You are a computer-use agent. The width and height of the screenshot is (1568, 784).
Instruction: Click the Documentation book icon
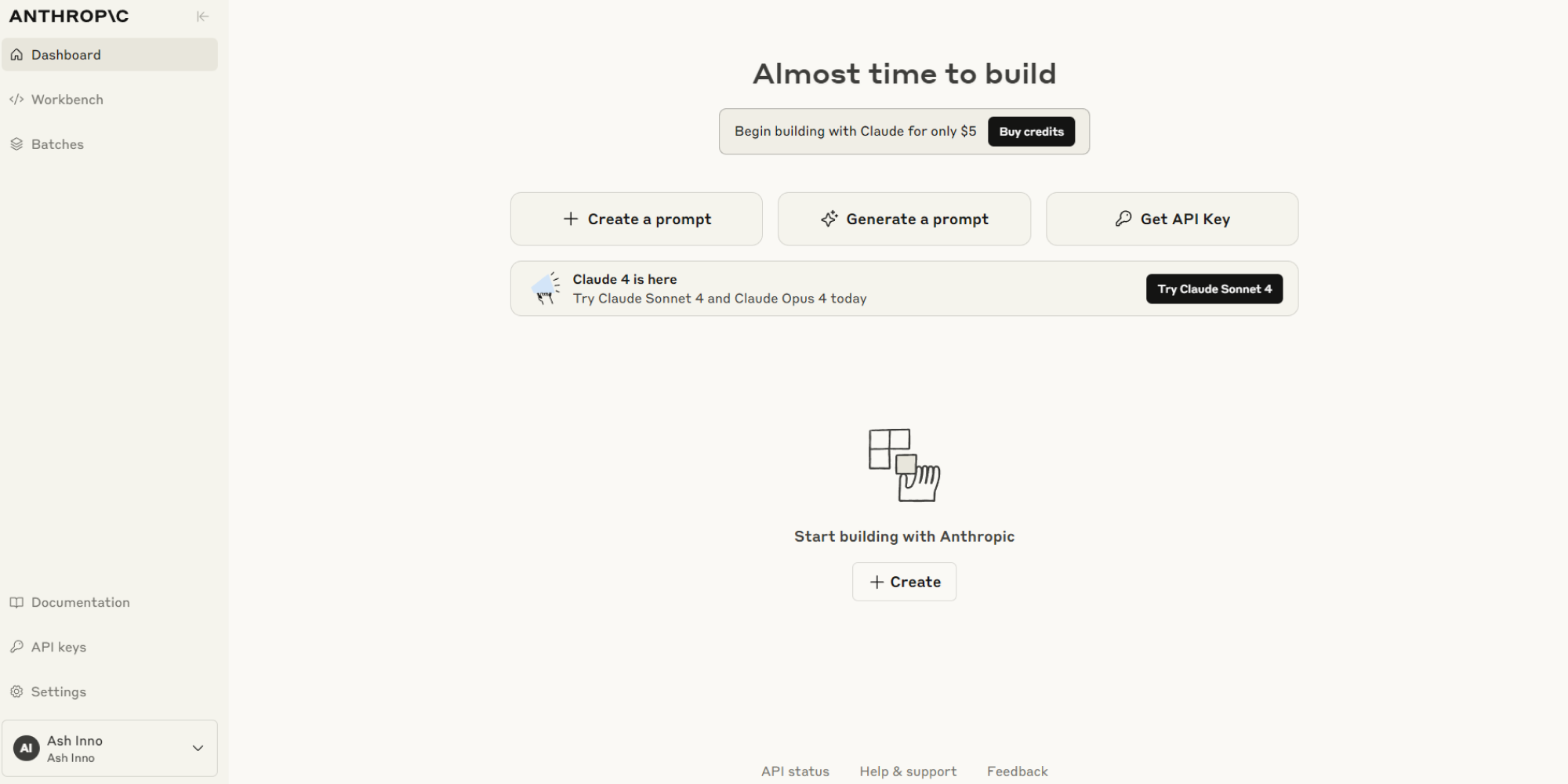(x=16, y=602)
